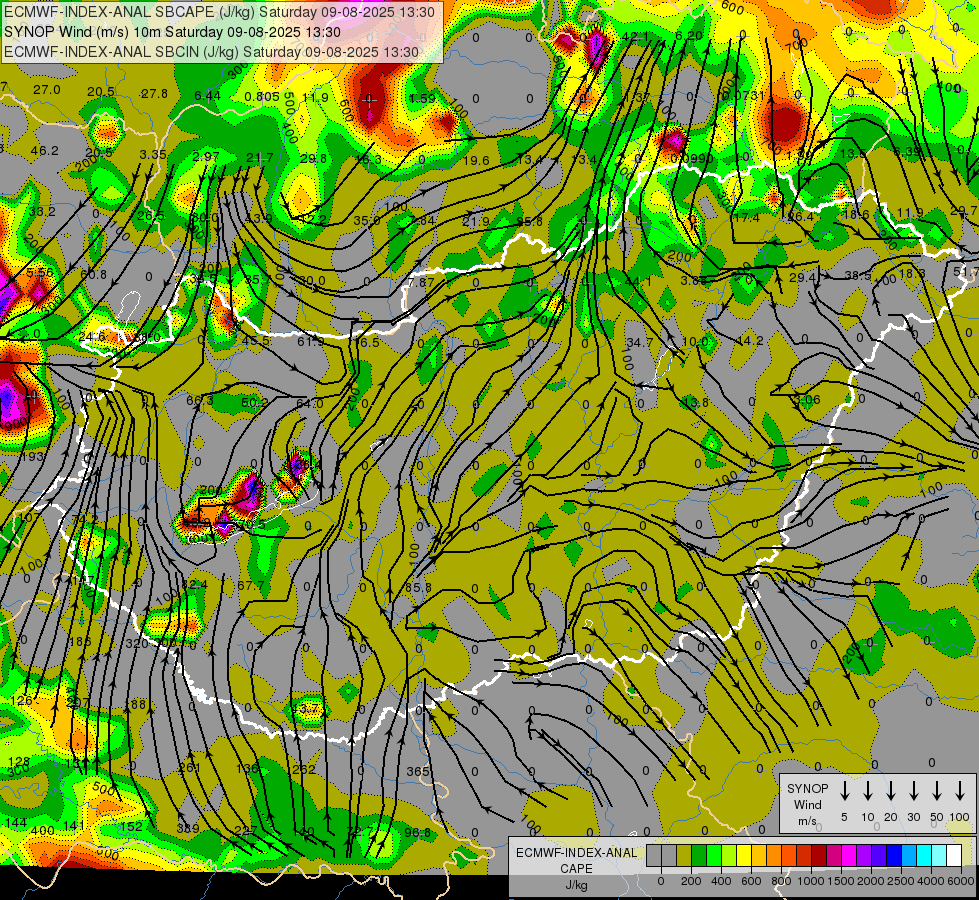The image size is (979, 900).
Task: Click the map value 61.9
Action: (x=310, y=342)
